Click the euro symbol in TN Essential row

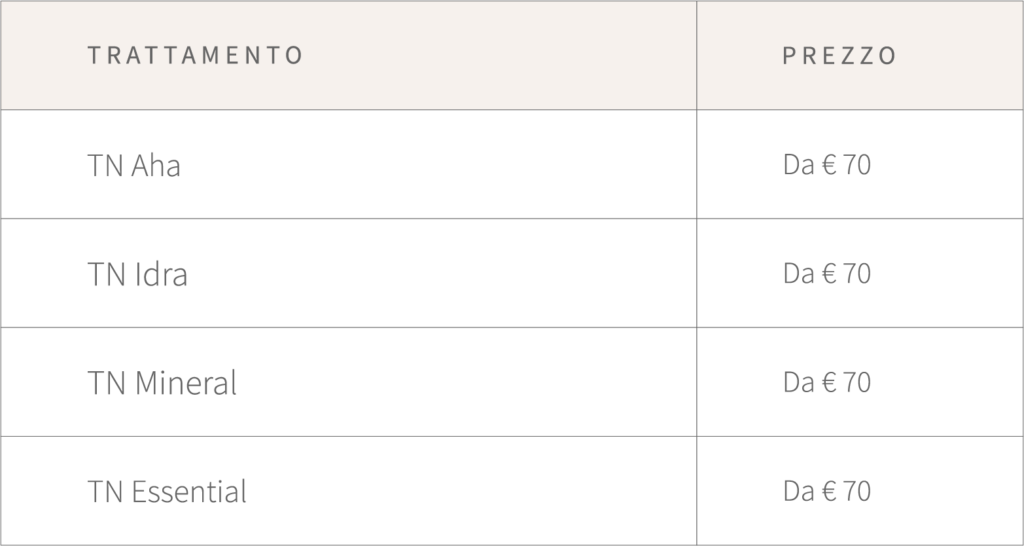point(829,492)
